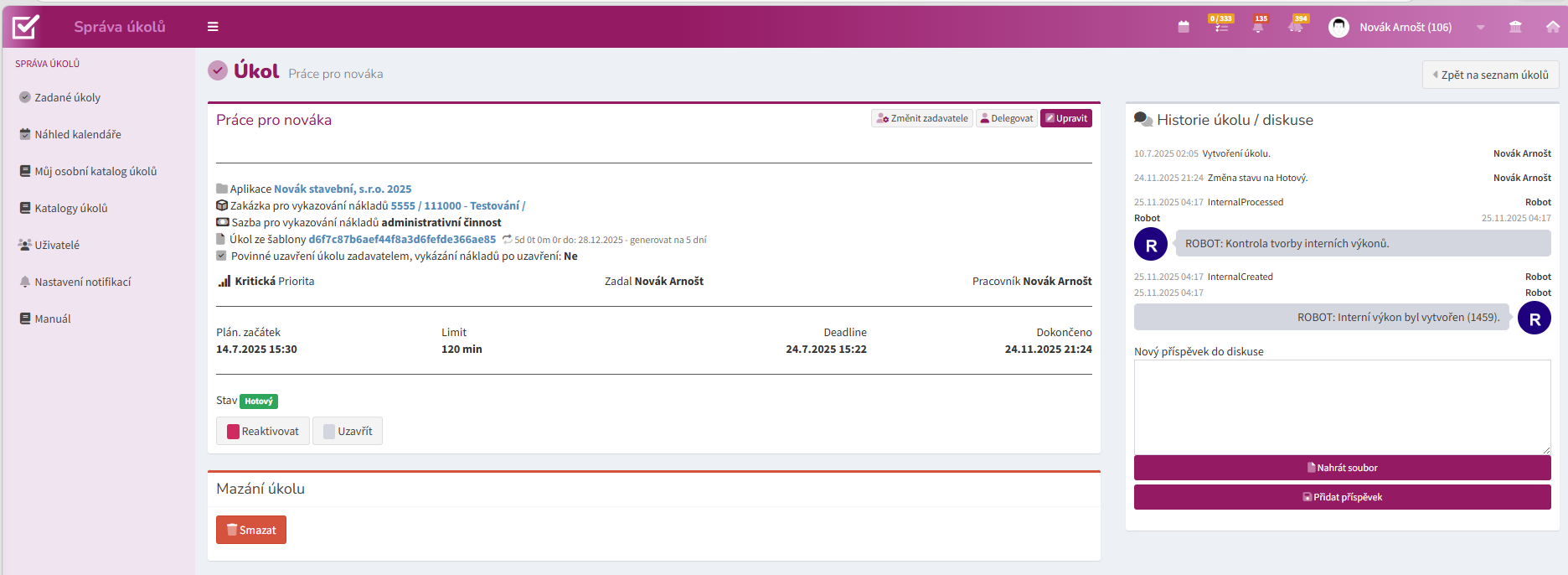The height and width of the screenshot is (575, 1568).
Task: Go to home via house icon
Action: point(1552,27)
